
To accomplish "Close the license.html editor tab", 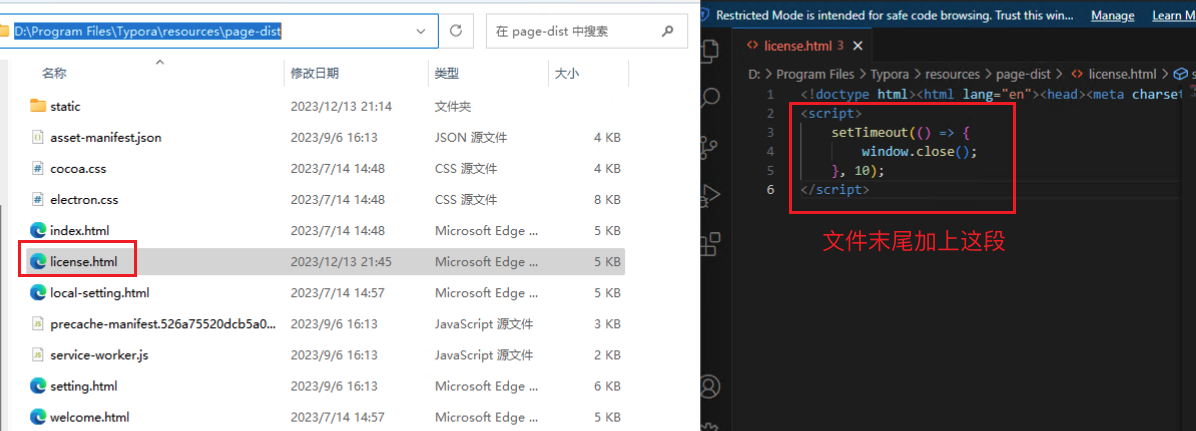I will point(857,46).
